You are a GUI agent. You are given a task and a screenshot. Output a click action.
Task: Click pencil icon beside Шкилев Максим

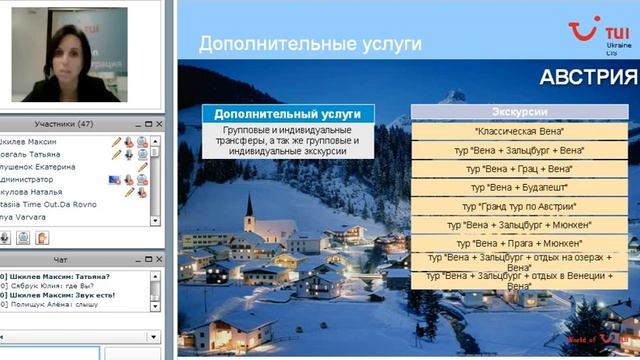coord(116,142)
